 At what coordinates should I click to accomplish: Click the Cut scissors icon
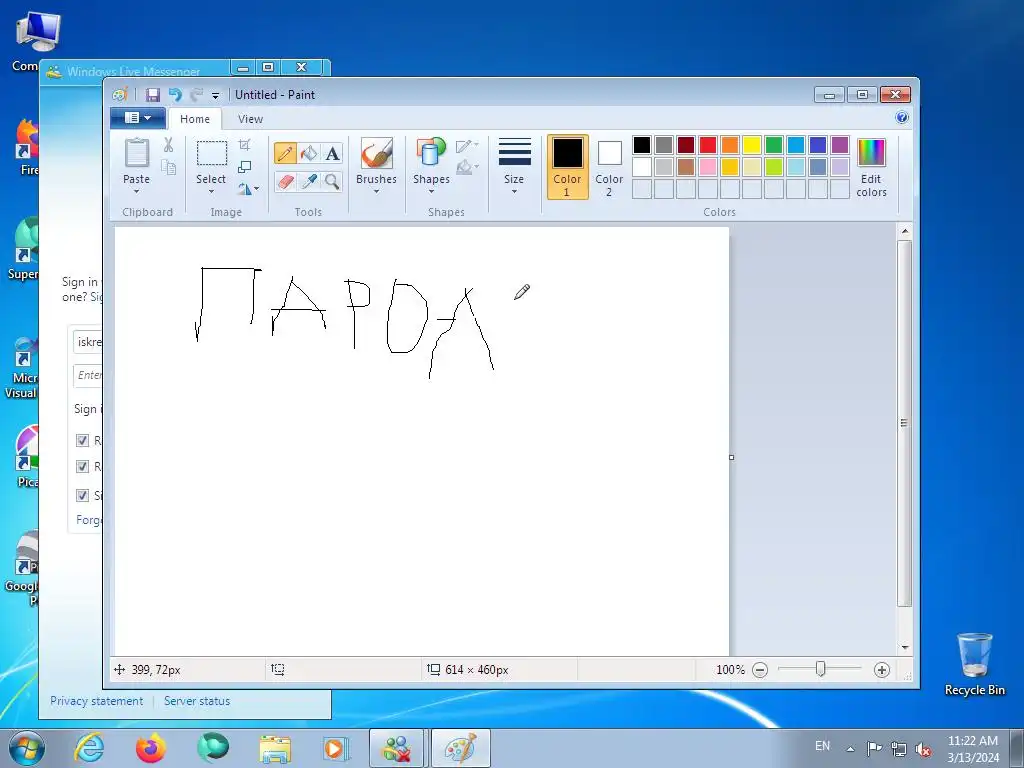pos(168,145)
